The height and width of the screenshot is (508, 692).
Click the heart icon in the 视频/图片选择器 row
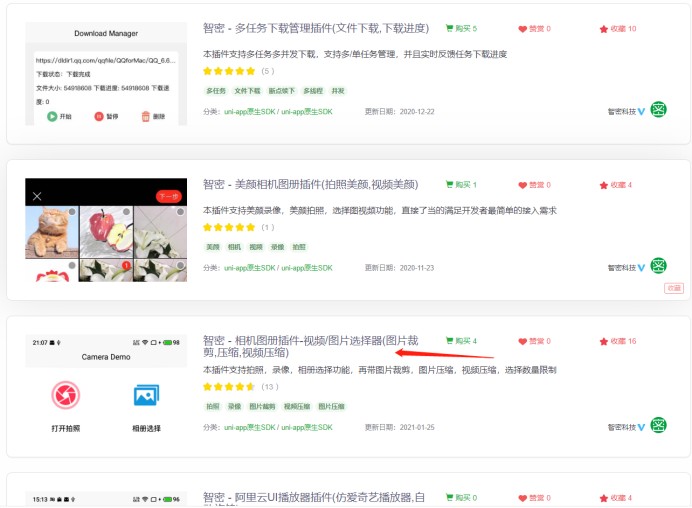523,342
